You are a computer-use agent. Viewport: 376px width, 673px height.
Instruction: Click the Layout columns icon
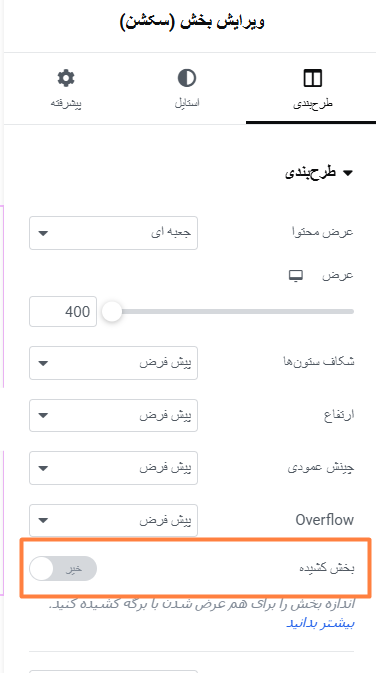pyautogui.click(x=312, y=79)
